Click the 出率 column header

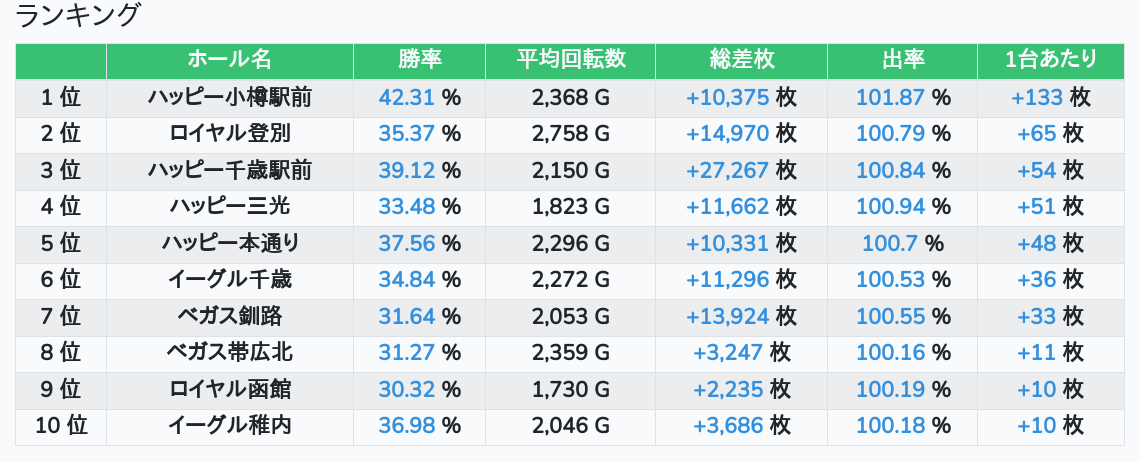[902, 60]
